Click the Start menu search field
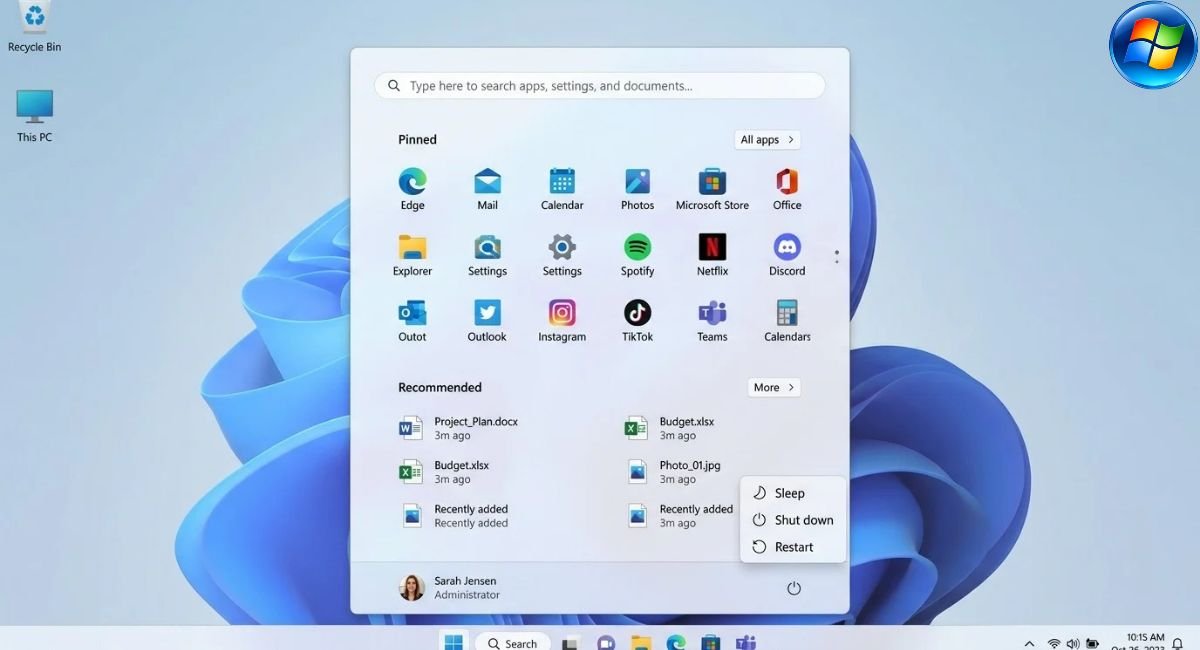 pyautogui.click(x=600, y=86)
